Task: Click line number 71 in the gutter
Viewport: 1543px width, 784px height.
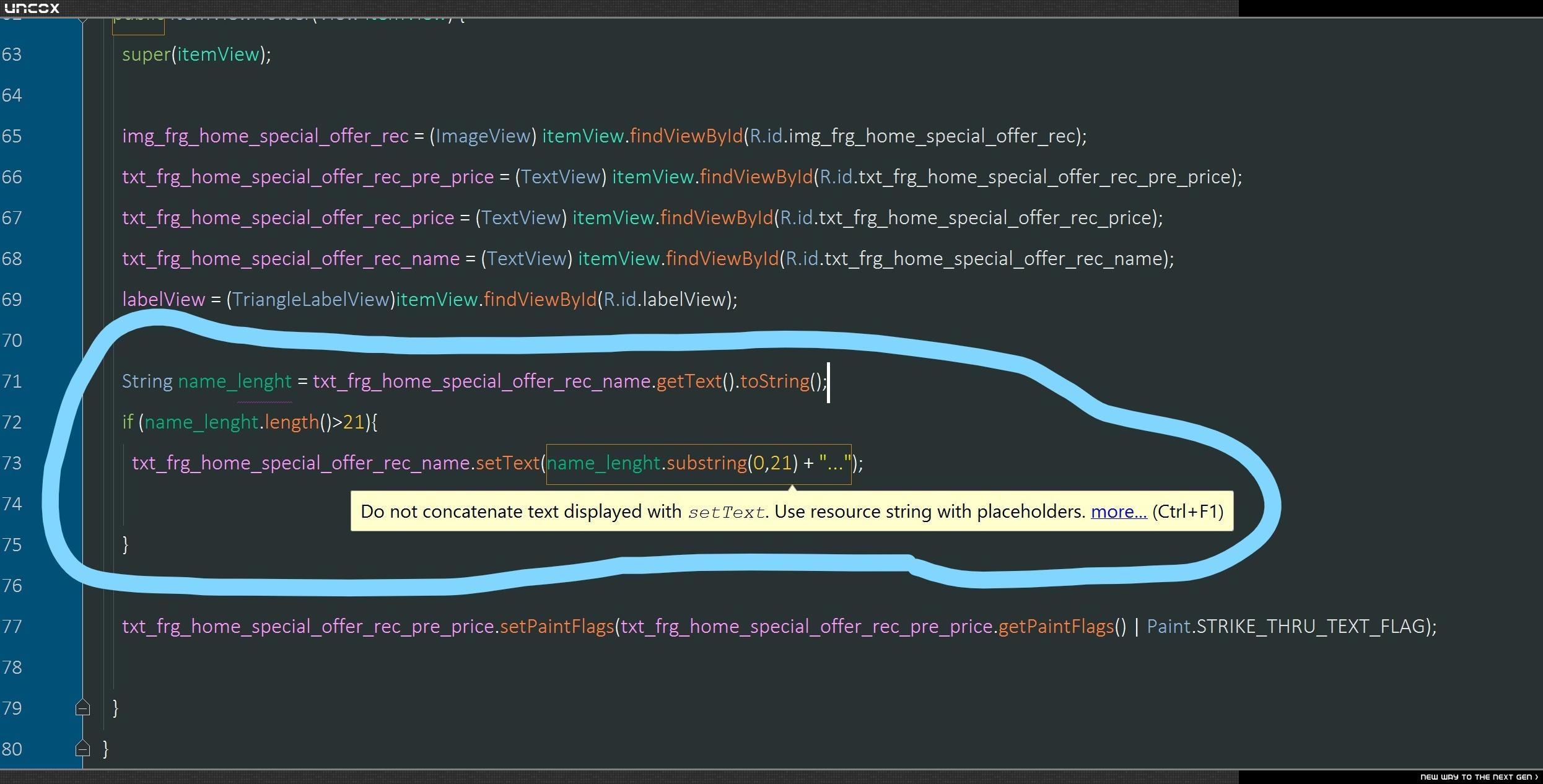Action: [x=12, y=381]
